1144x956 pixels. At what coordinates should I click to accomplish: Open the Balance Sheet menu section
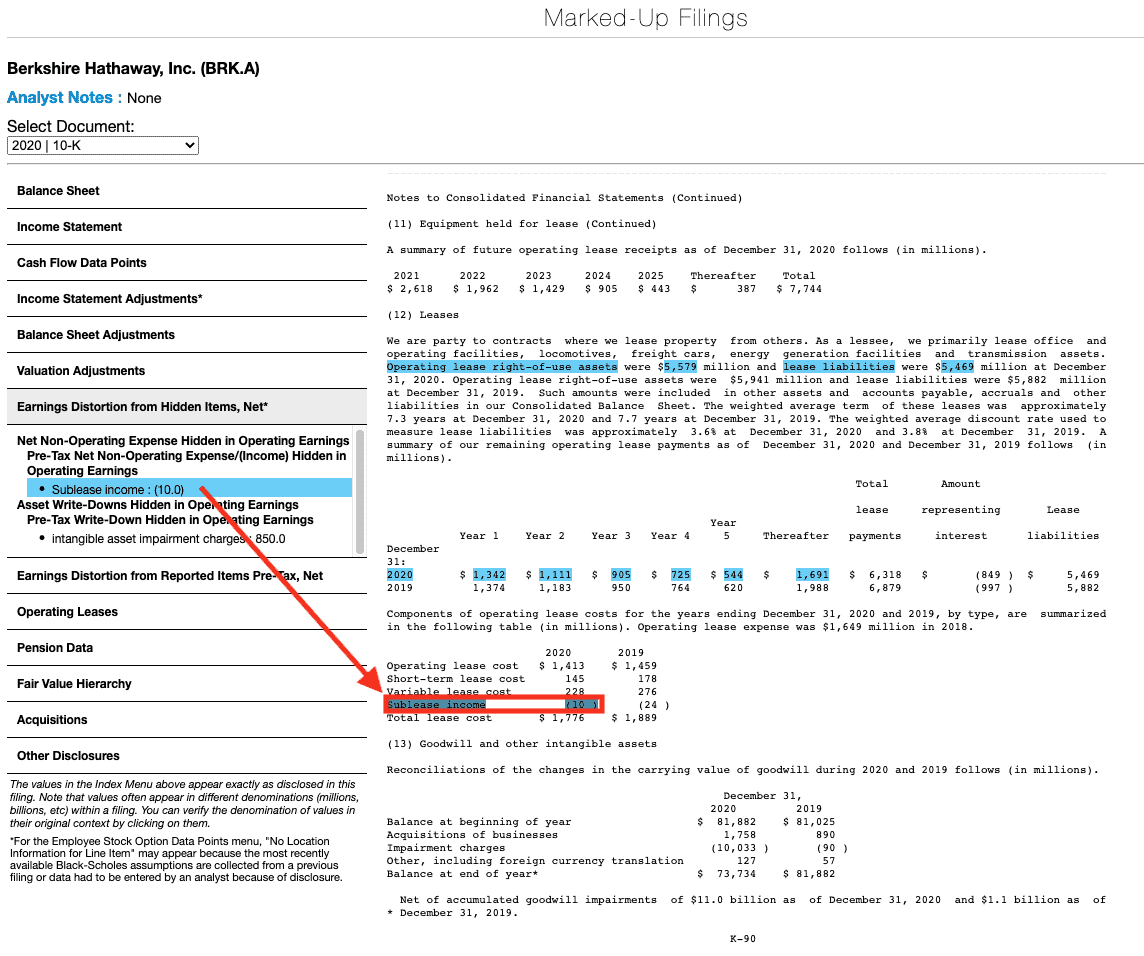click(187, 190)
